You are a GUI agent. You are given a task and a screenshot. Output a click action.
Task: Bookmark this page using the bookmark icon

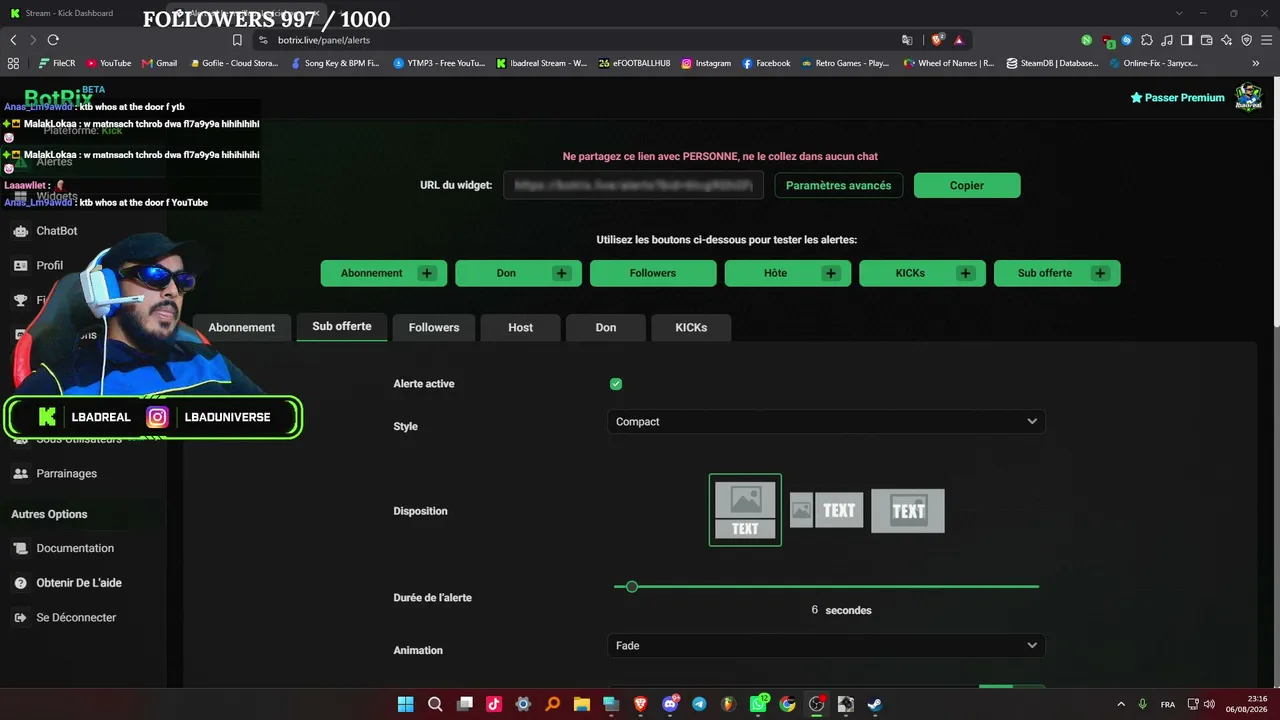pos(237,40)
